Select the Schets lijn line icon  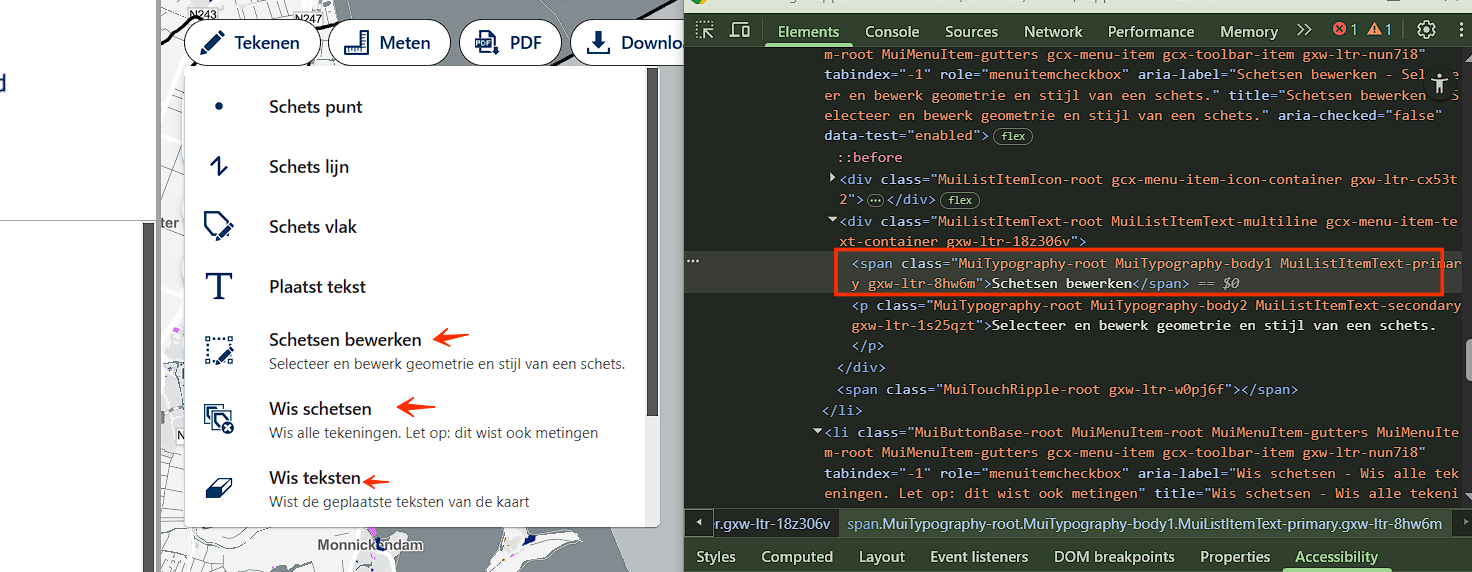[x=219, y=167]
